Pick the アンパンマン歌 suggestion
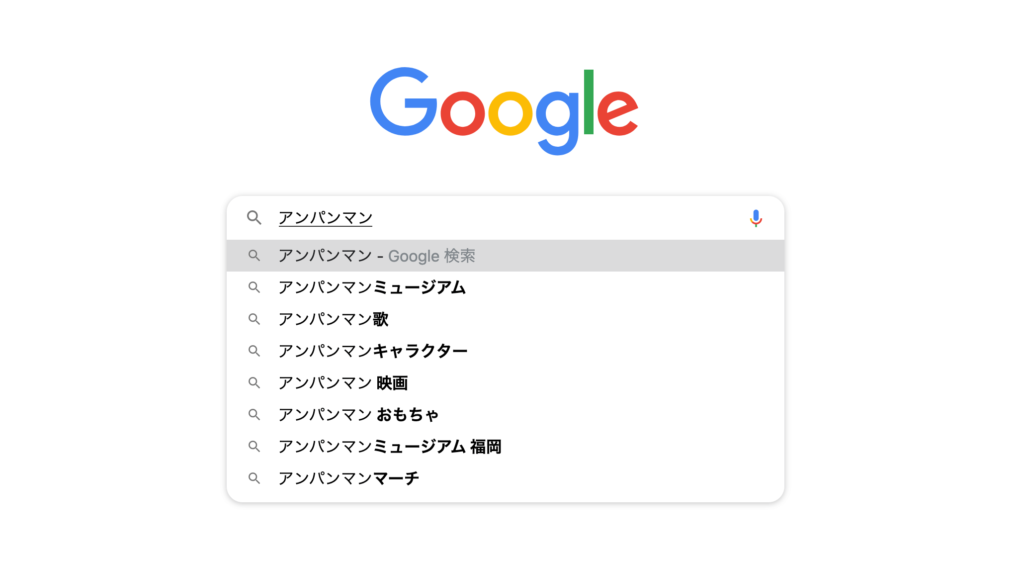The image size is (1024, 561). [x=505, y=319]
